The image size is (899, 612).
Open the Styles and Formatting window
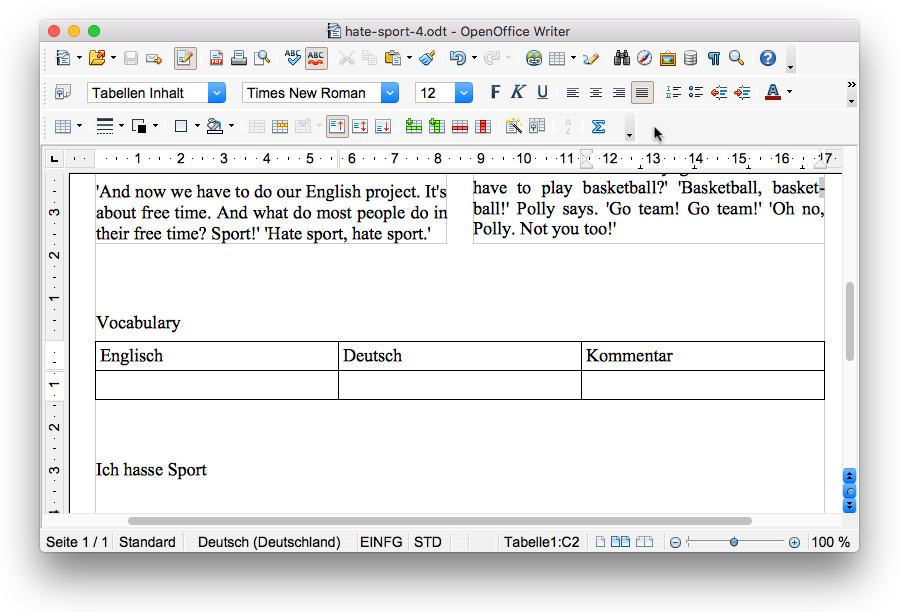pyautogui.click(x=62, y=92)
